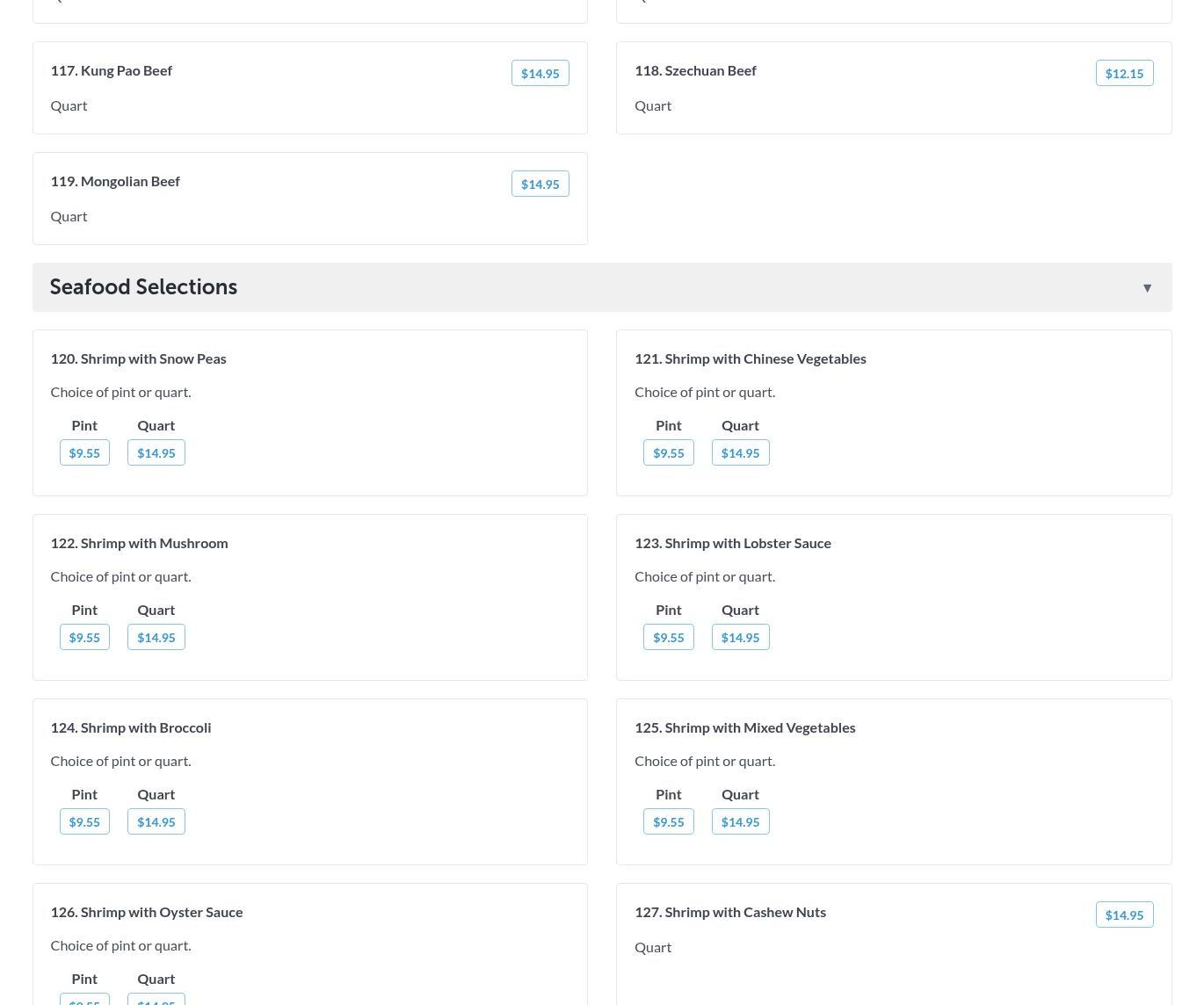Click Quart price for Shrimp with Broccoli
The width and height of the screenshot is (1204, 1005).
click(x=156, y=821)
